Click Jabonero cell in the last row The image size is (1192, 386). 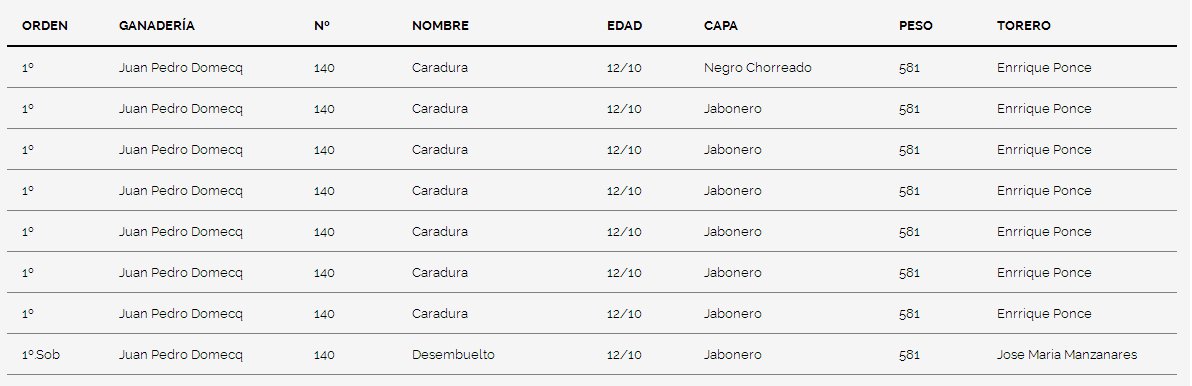[732, 355]
